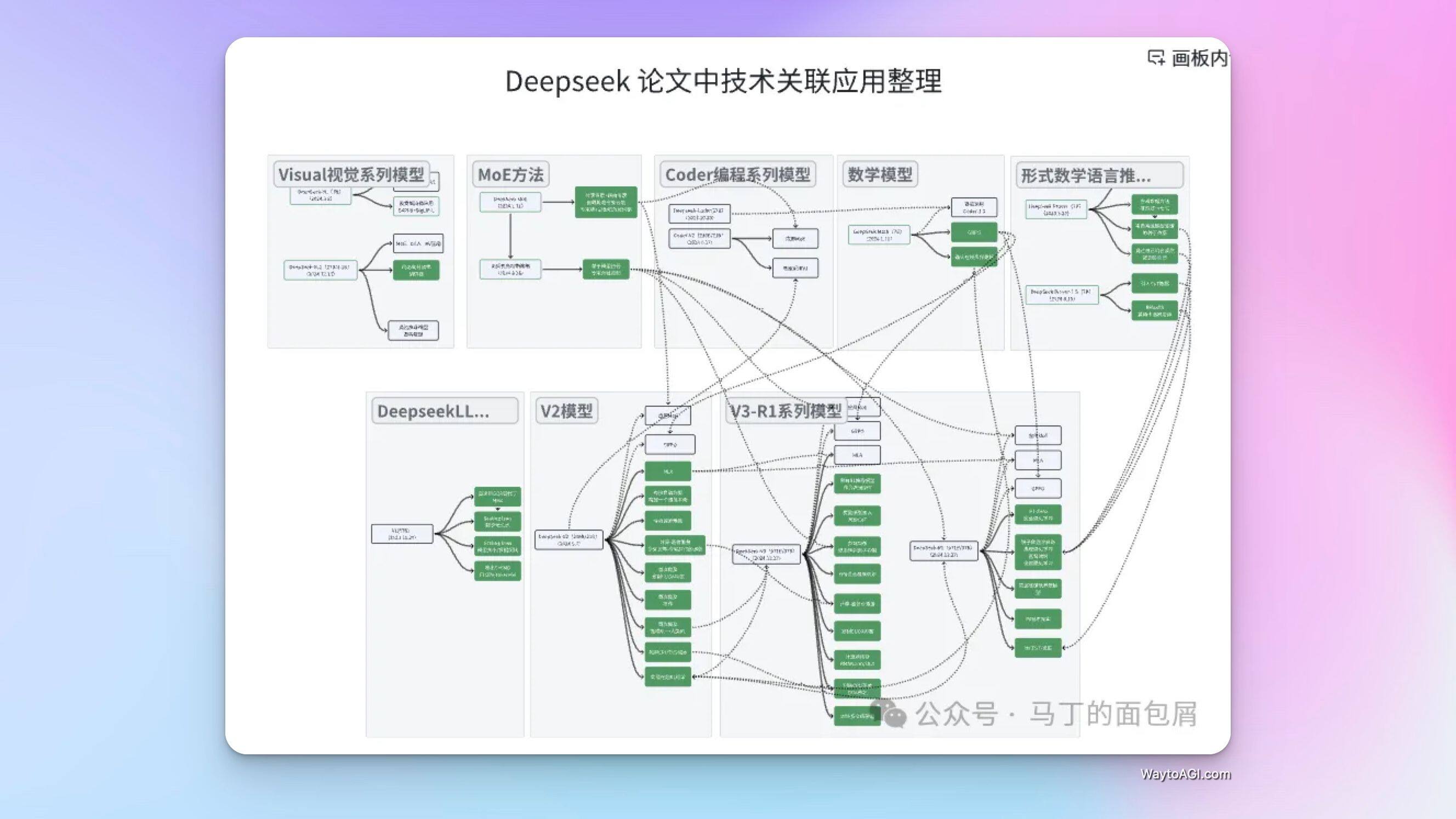Click the green MLA node in V2模型
This screenshot has width=1456, height=819.
(x=668, y=471)
